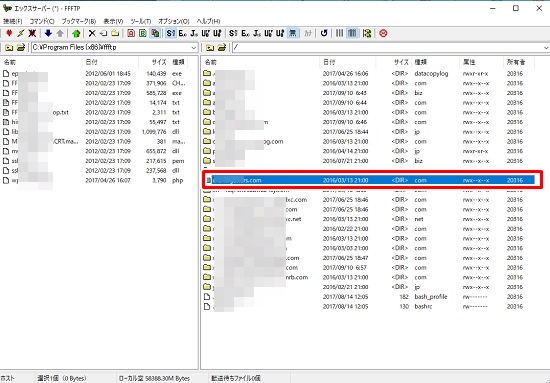This screenshot has width=550, height=383.
Task: Select remote folder dated 2016/07/21 21:00
Action: point(369,161)
